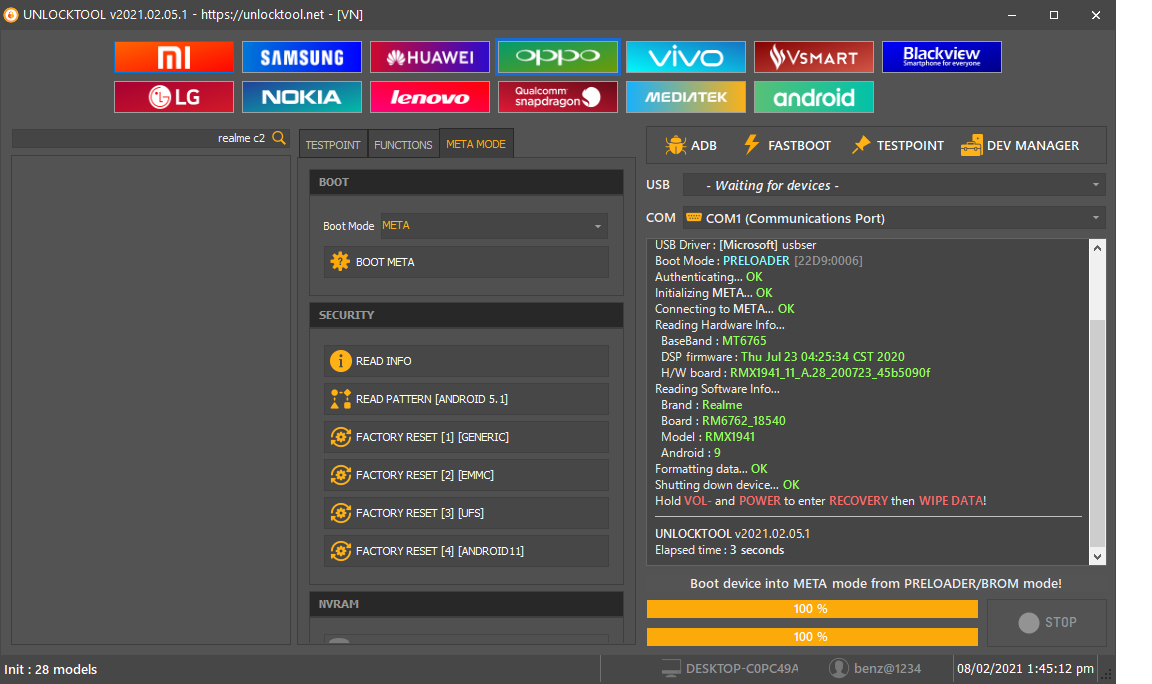Screen dimensions: 1152x684
Task: Click the READ INFO button
Action: (466, 361)
